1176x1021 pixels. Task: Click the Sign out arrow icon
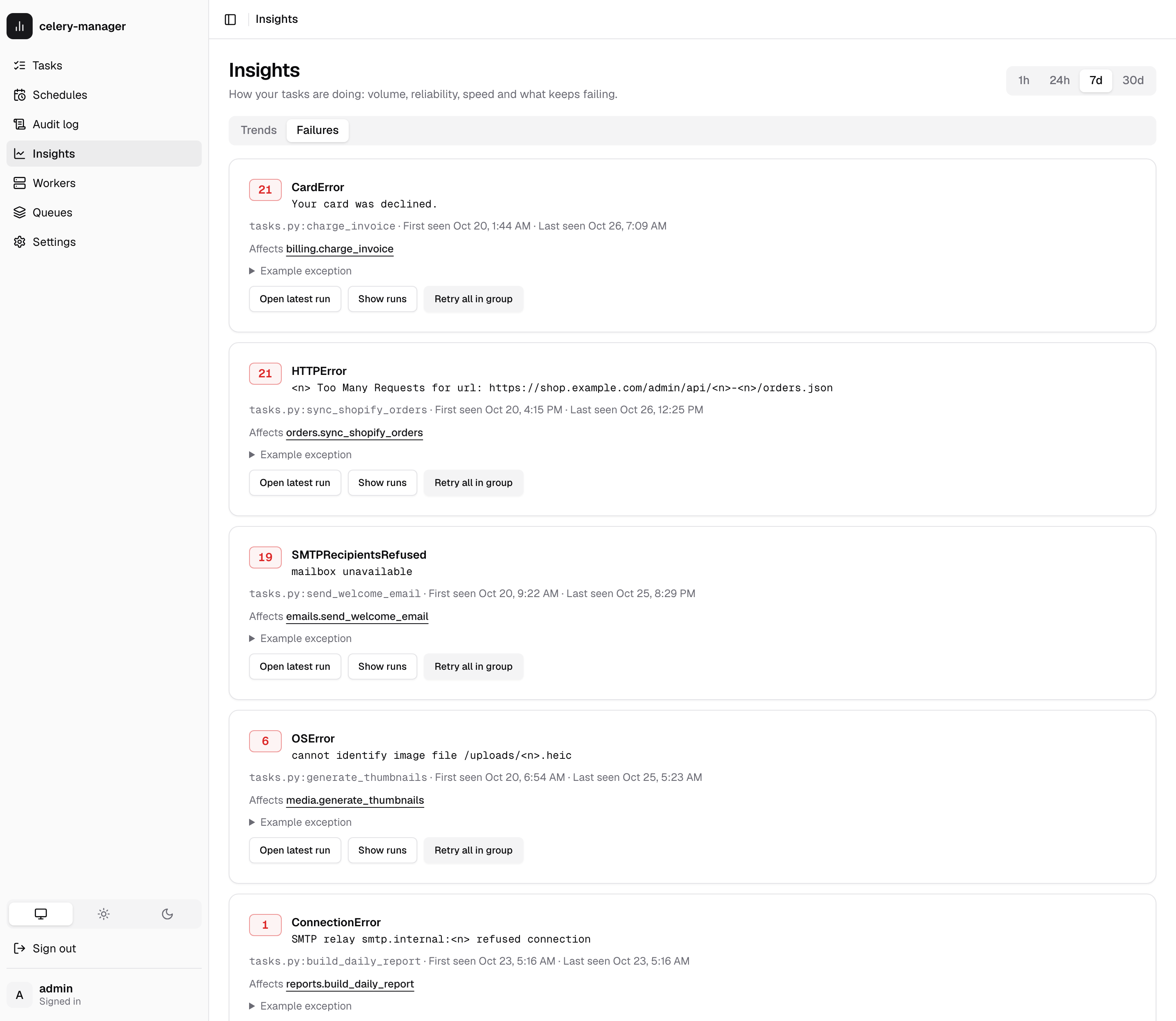pos(20,948)
